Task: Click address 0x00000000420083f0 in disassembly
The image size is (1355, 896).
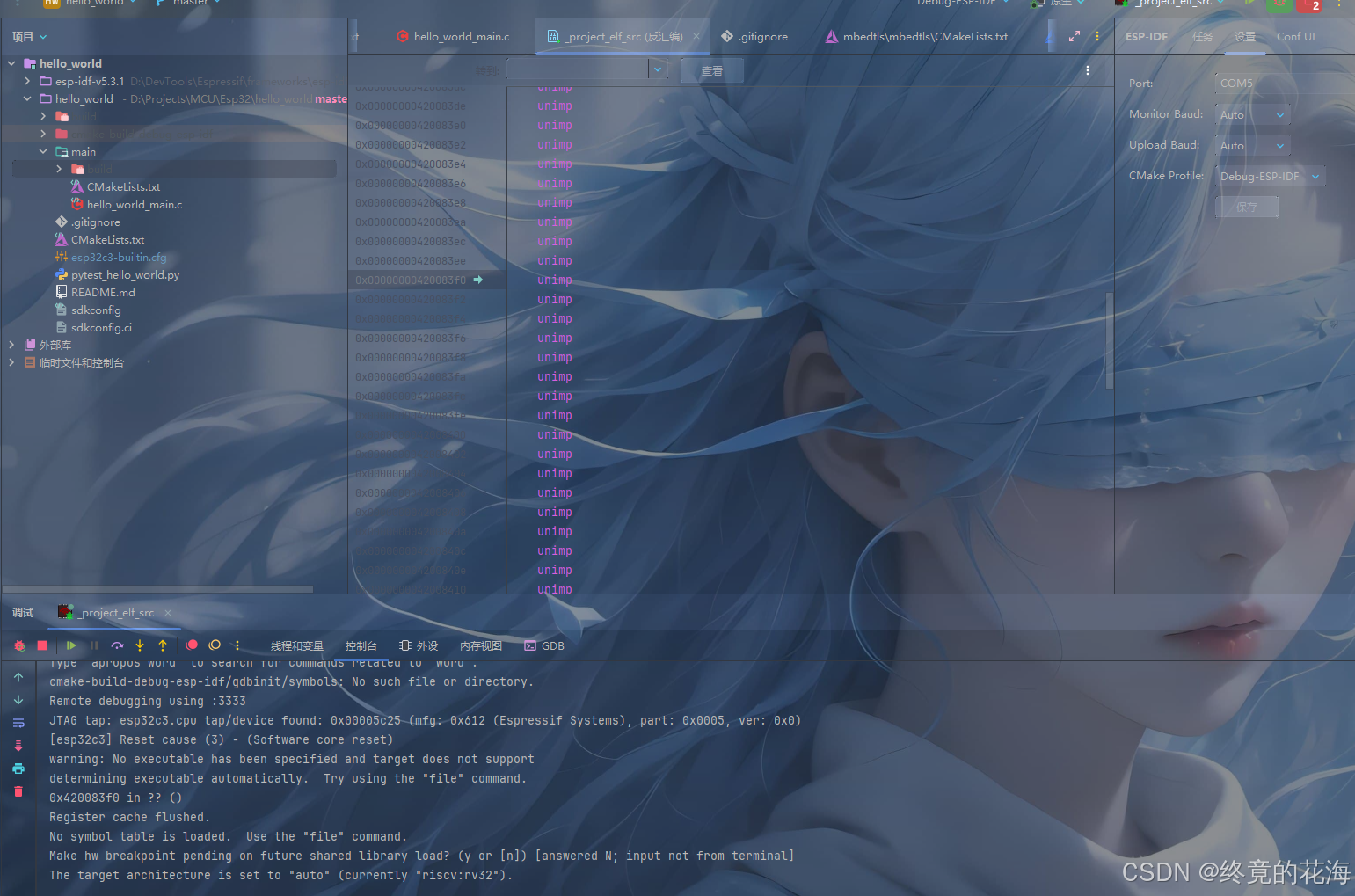Action: click(411, 280)
